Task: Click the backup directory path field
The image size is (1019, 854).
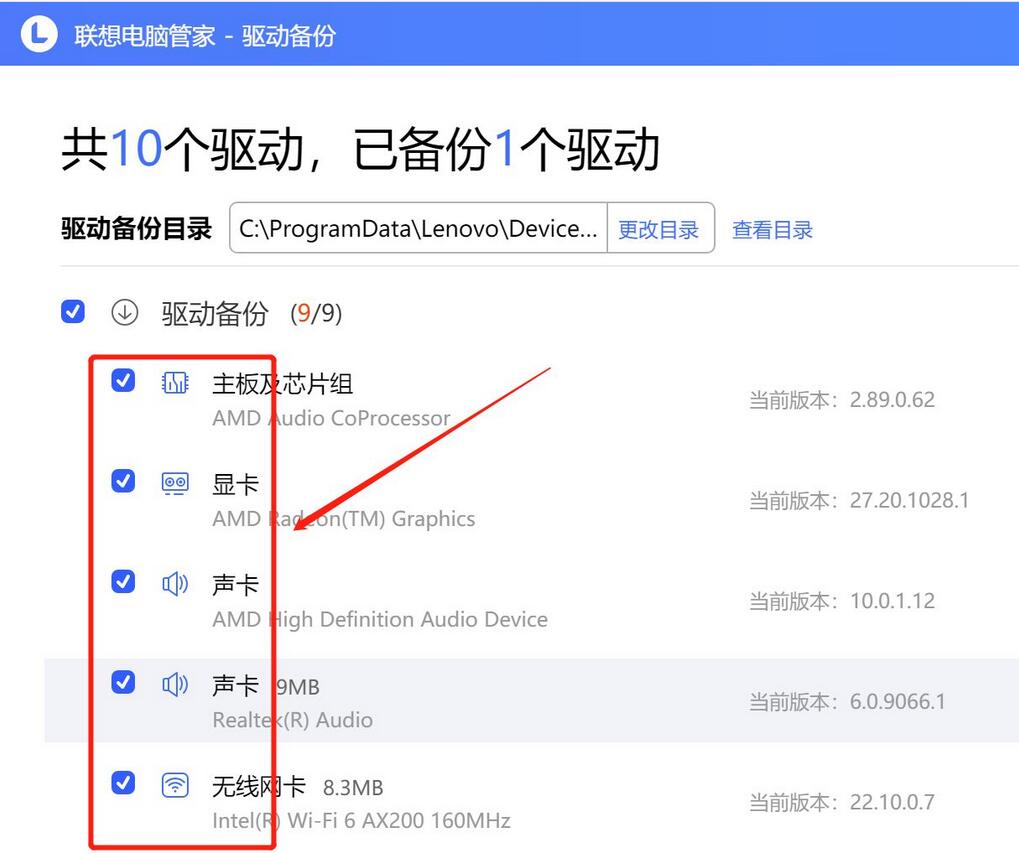Action: coord(419,228)
